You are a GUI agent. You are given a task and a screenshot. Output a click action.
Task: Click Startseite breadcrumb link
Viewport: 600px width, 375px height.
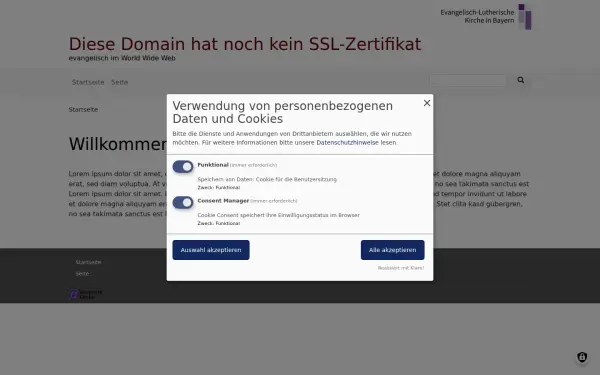tap(83, 109)
